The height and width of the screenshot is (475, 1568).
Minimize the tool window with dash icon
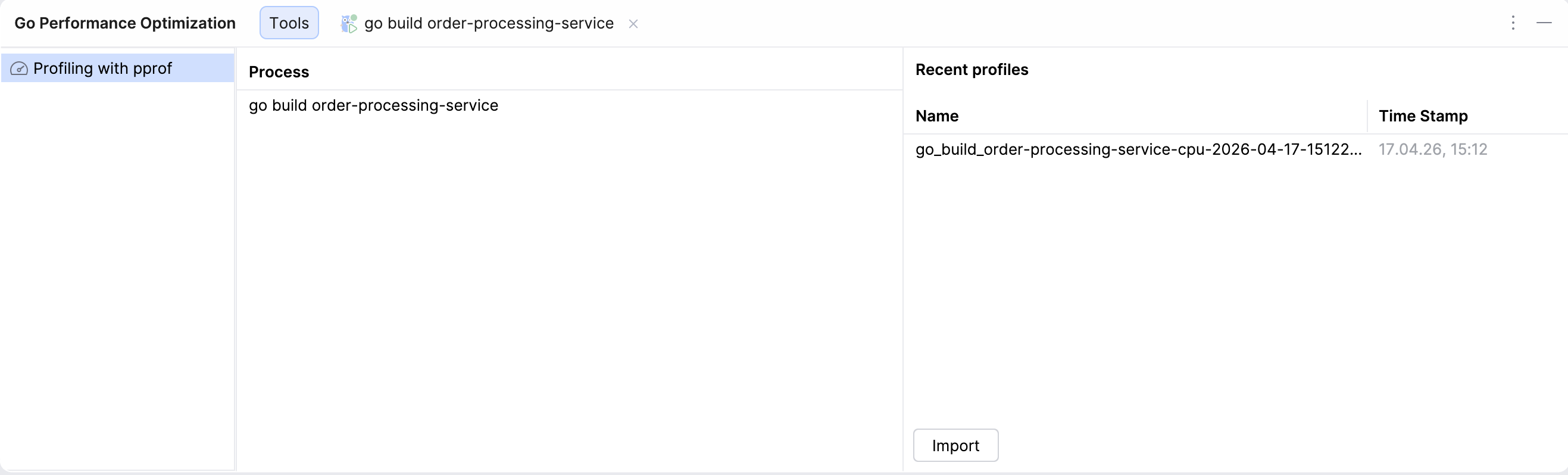click(1544, 23)
